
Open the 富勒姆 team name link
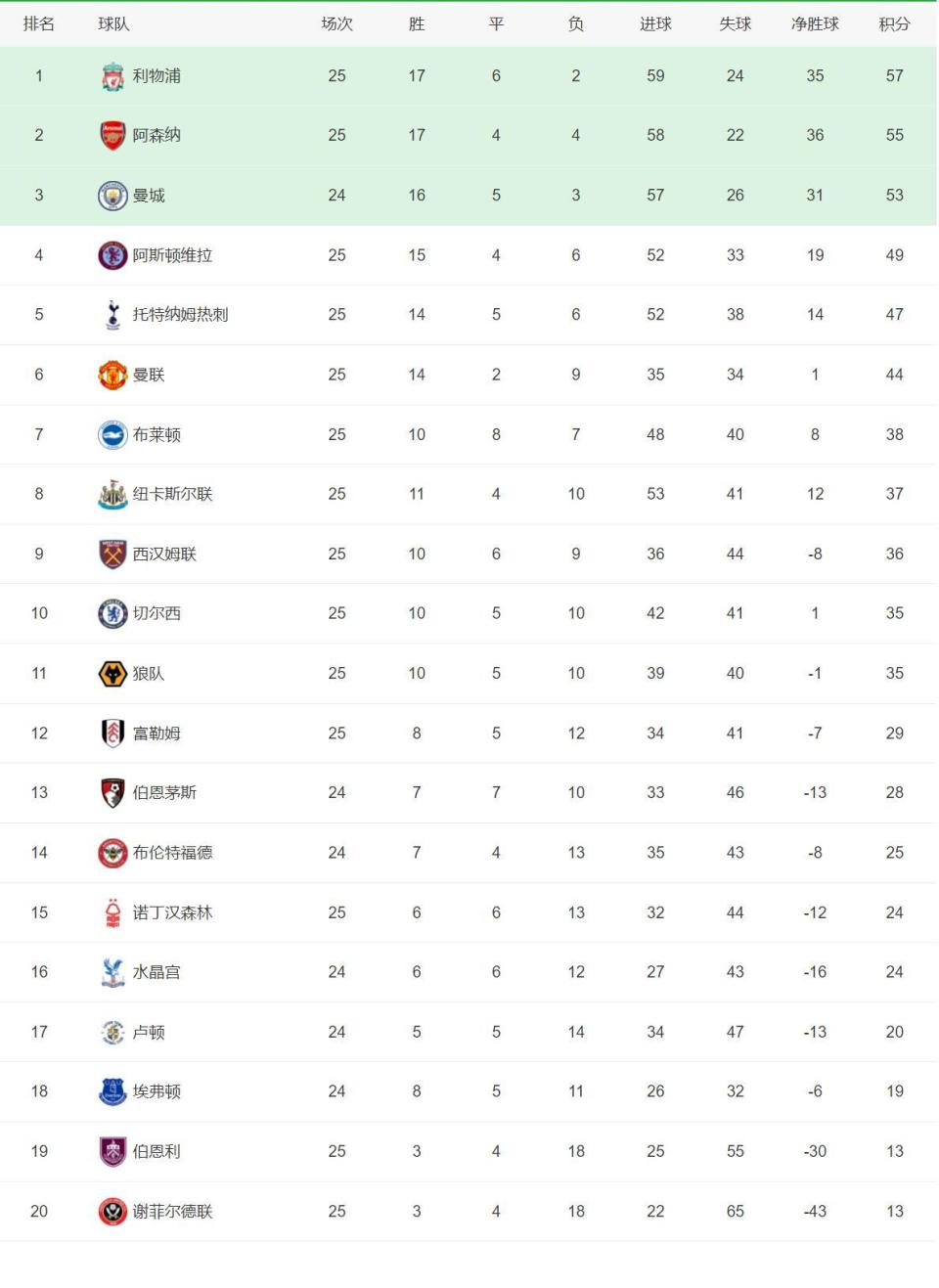click(x=156, y=733)
